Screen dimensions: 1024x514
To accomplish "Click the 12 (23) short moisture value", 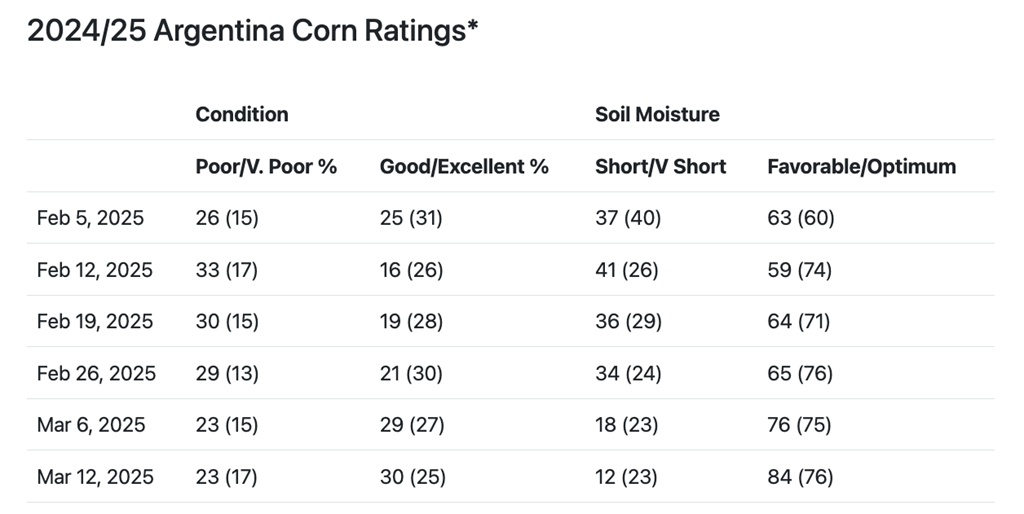I will [x=626, y=477].
